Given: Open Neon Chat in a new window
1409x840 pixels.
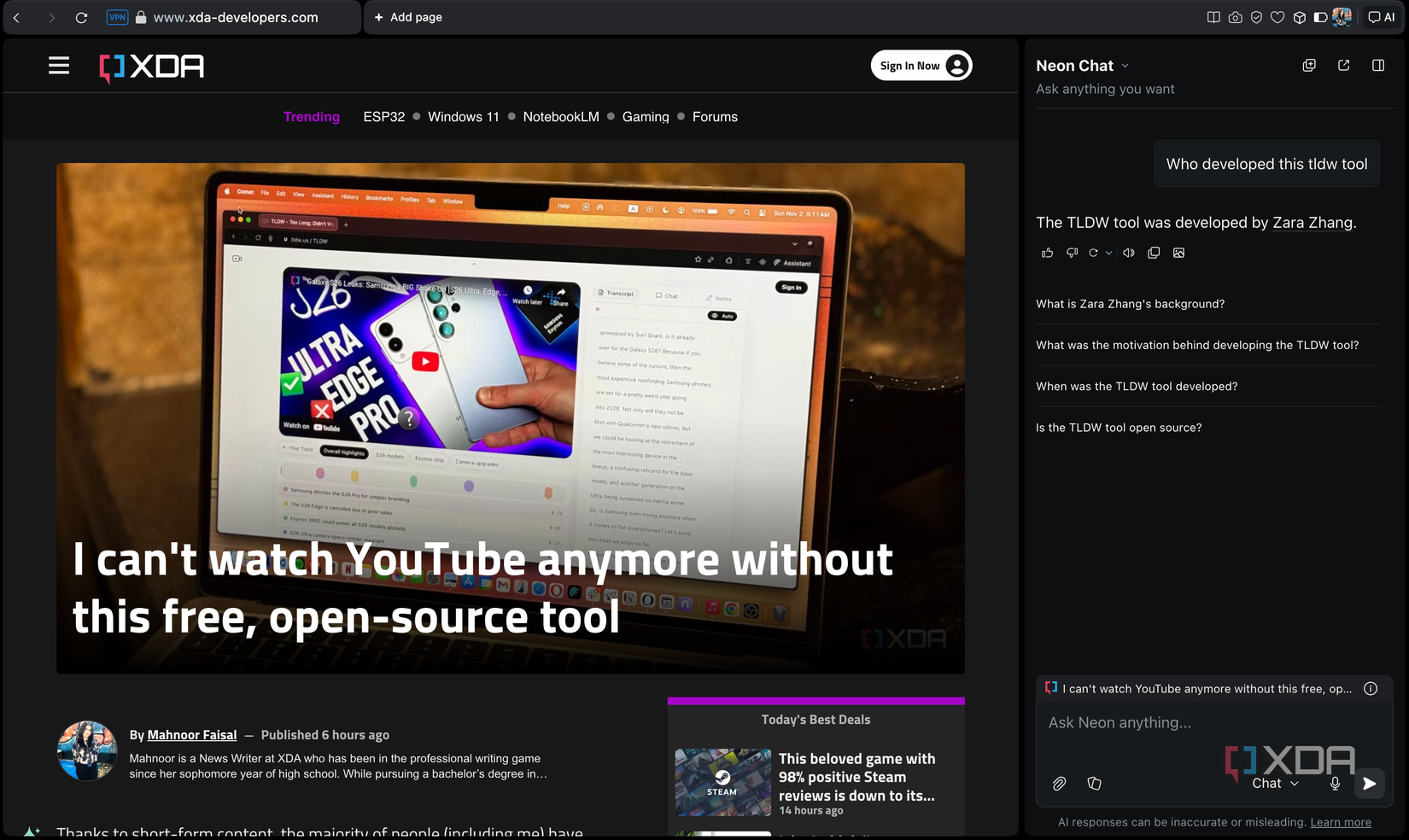Looking at the screenshot, I should (x=1343, y=66).
